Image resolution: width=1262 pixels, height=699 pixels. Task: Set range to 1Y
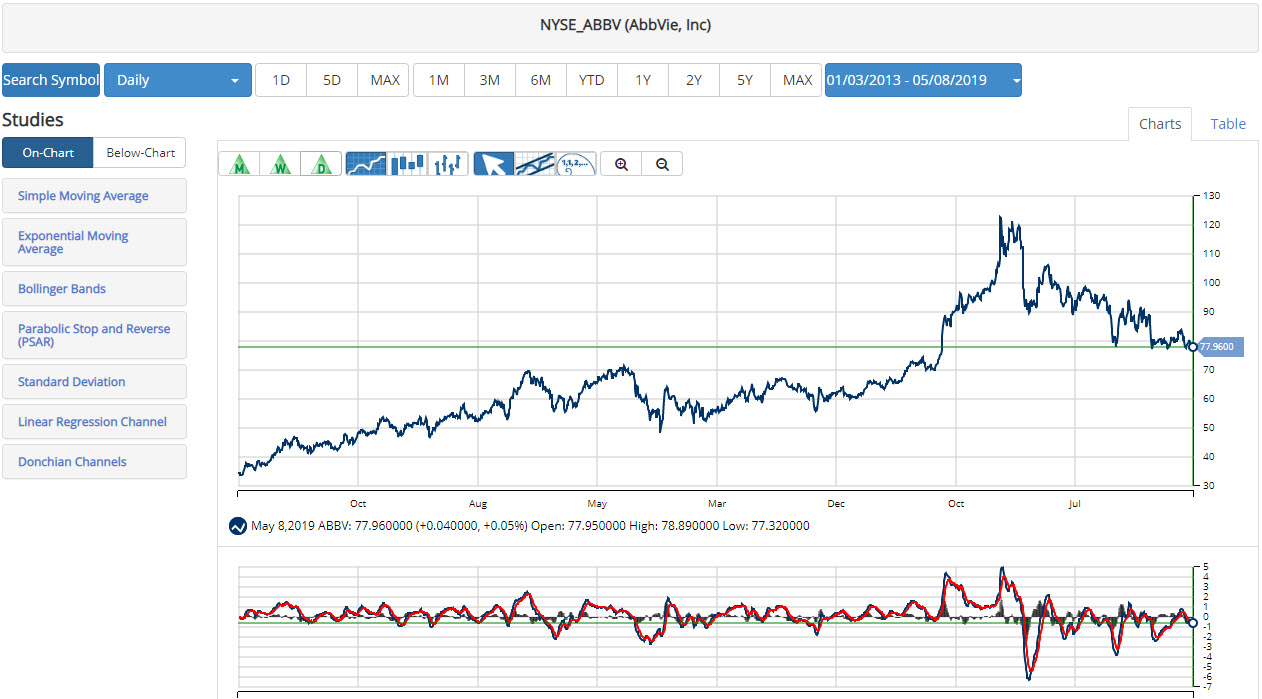(x=643, y=80)
